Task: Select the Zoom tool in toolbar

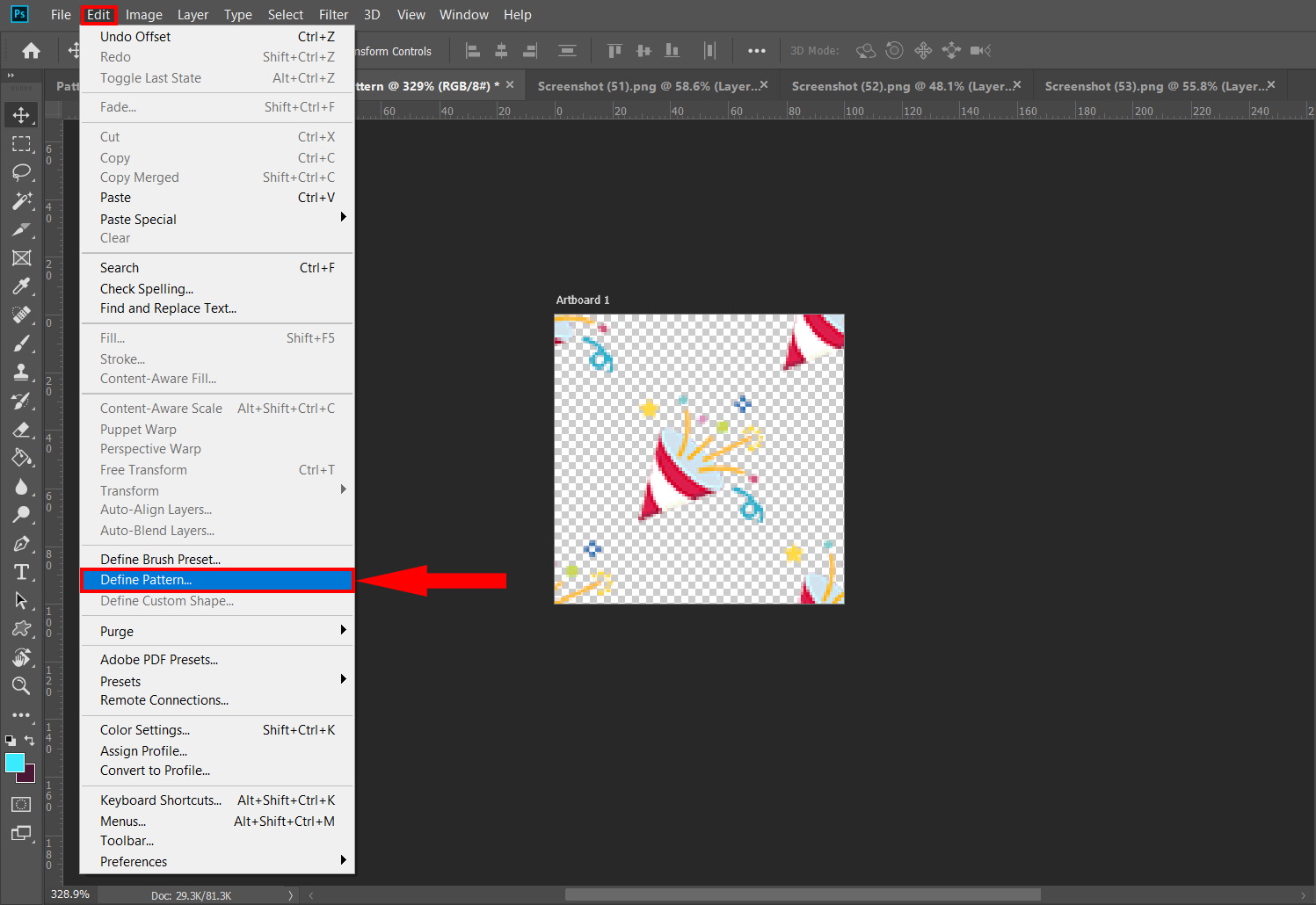Action: [21, 686]
